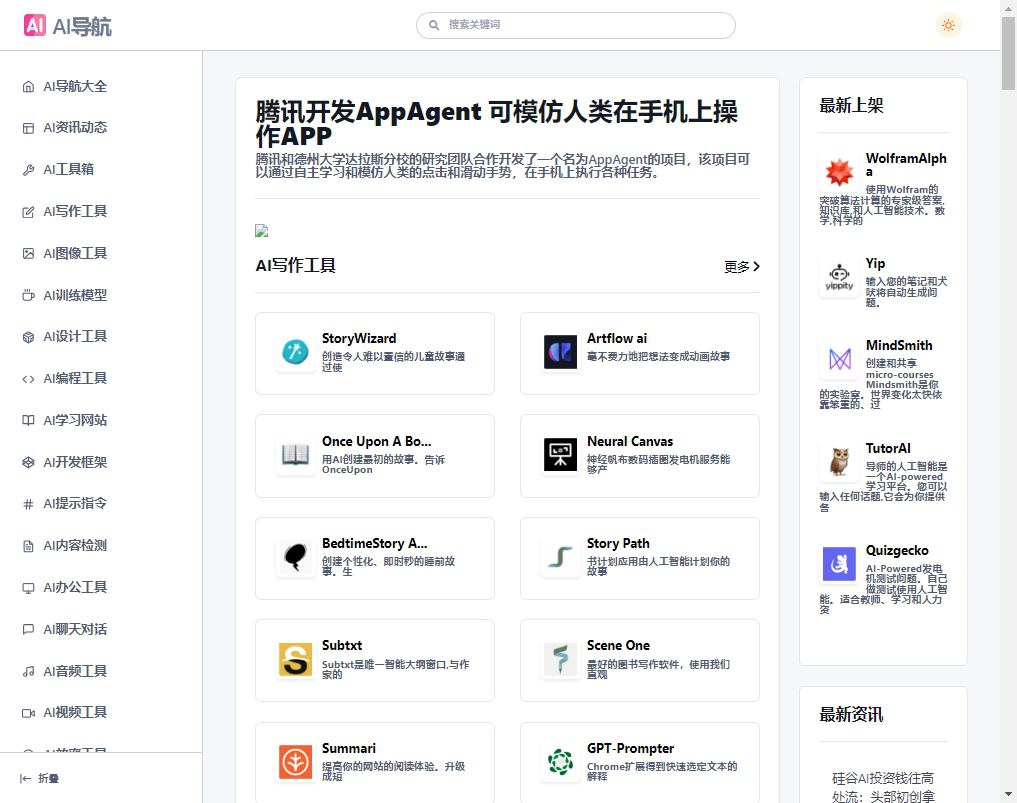Click the Artflow ai logo icon
This screenshot has width=1017, height=803.
pyautogui.click(x=560, y=352)
